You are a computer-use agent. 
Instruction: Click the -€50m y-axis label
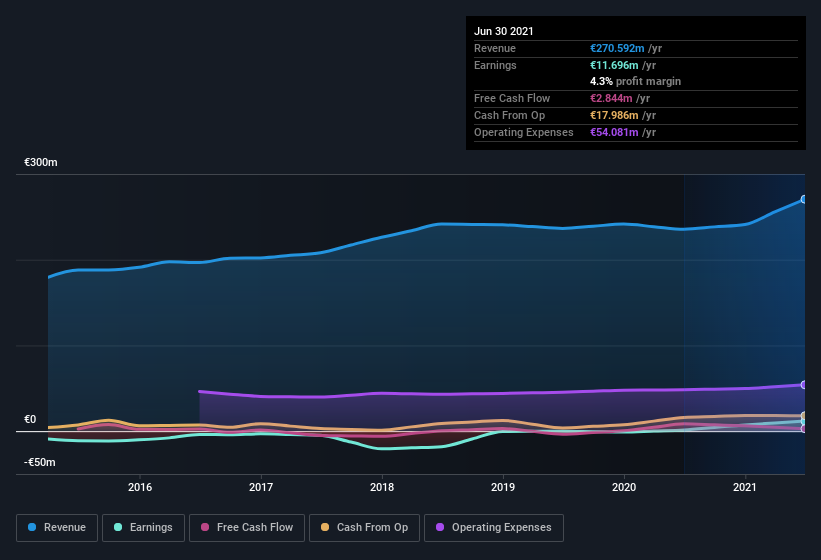[41, 463]
